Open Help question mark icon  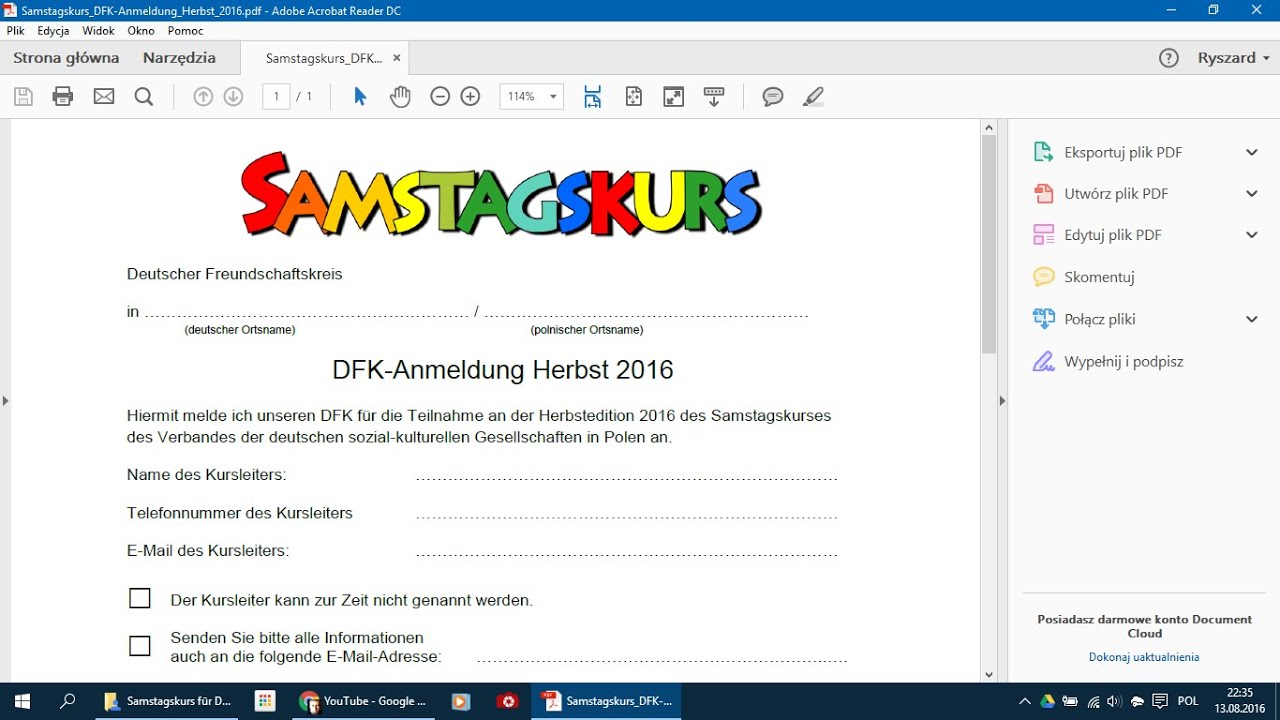(x=1169, y=58)
